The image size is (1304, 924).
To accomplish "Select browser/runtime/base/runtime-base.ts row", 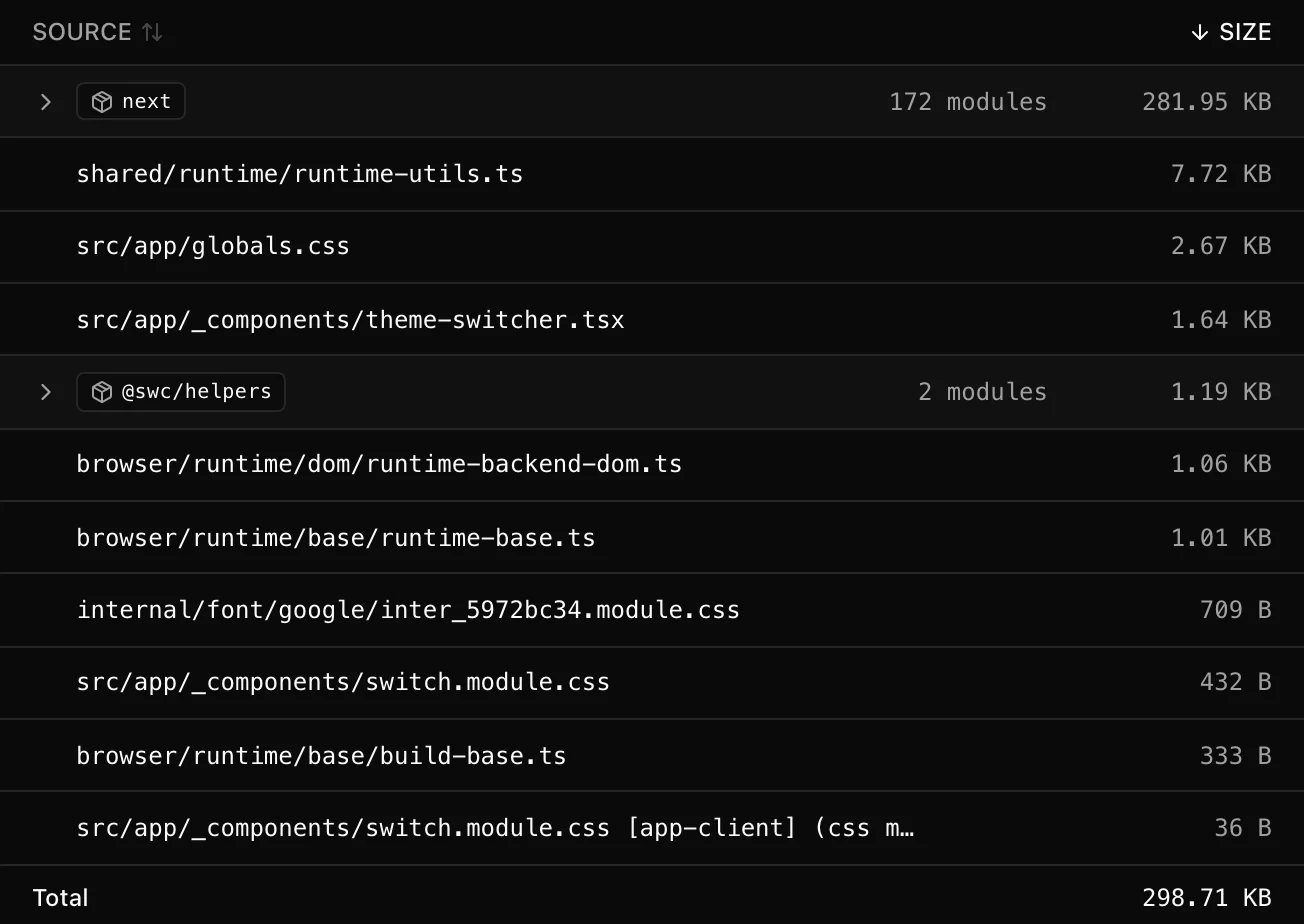I will [652, 537].
